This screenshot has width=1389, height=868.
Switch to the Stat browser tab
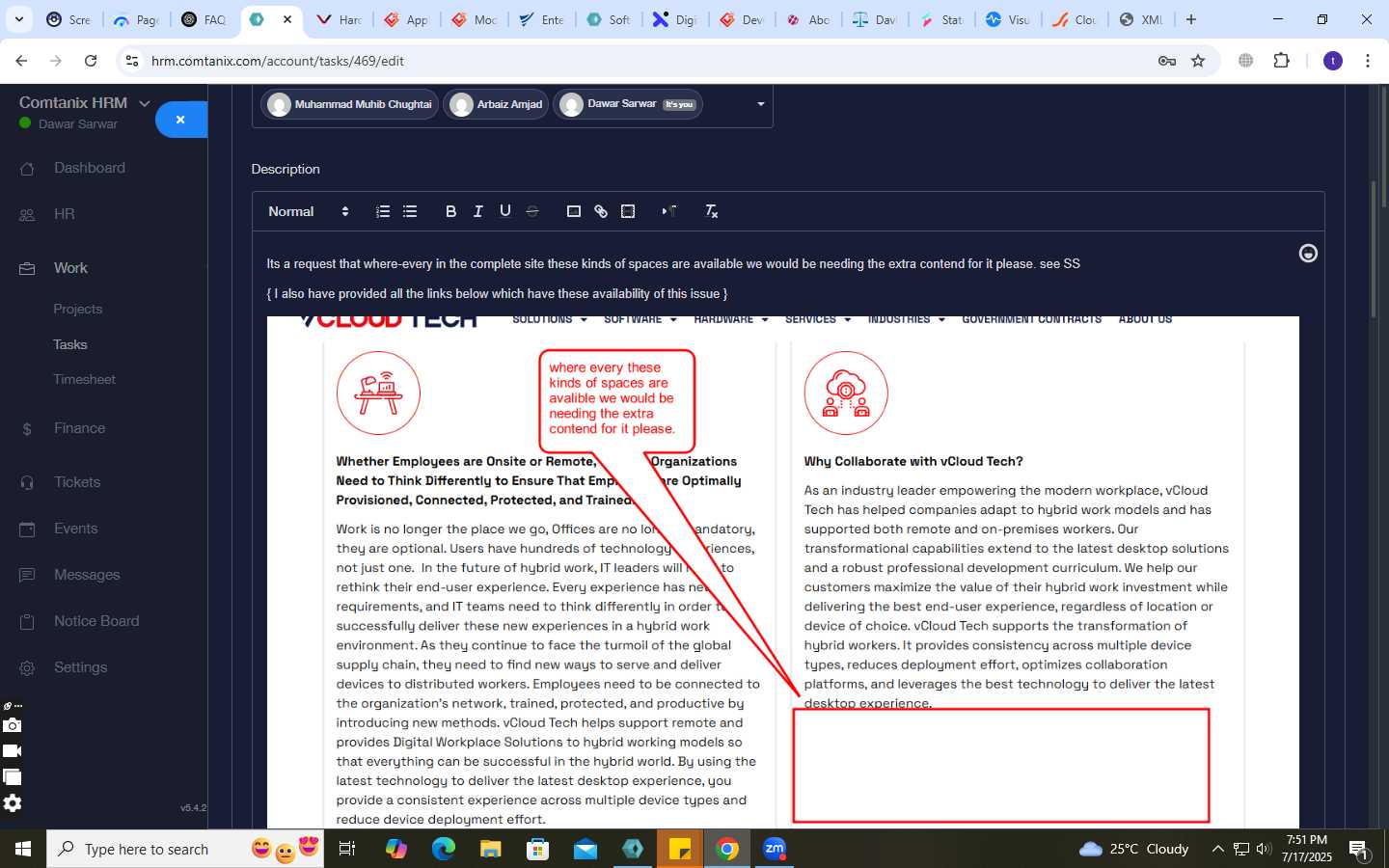pos(940,19)
